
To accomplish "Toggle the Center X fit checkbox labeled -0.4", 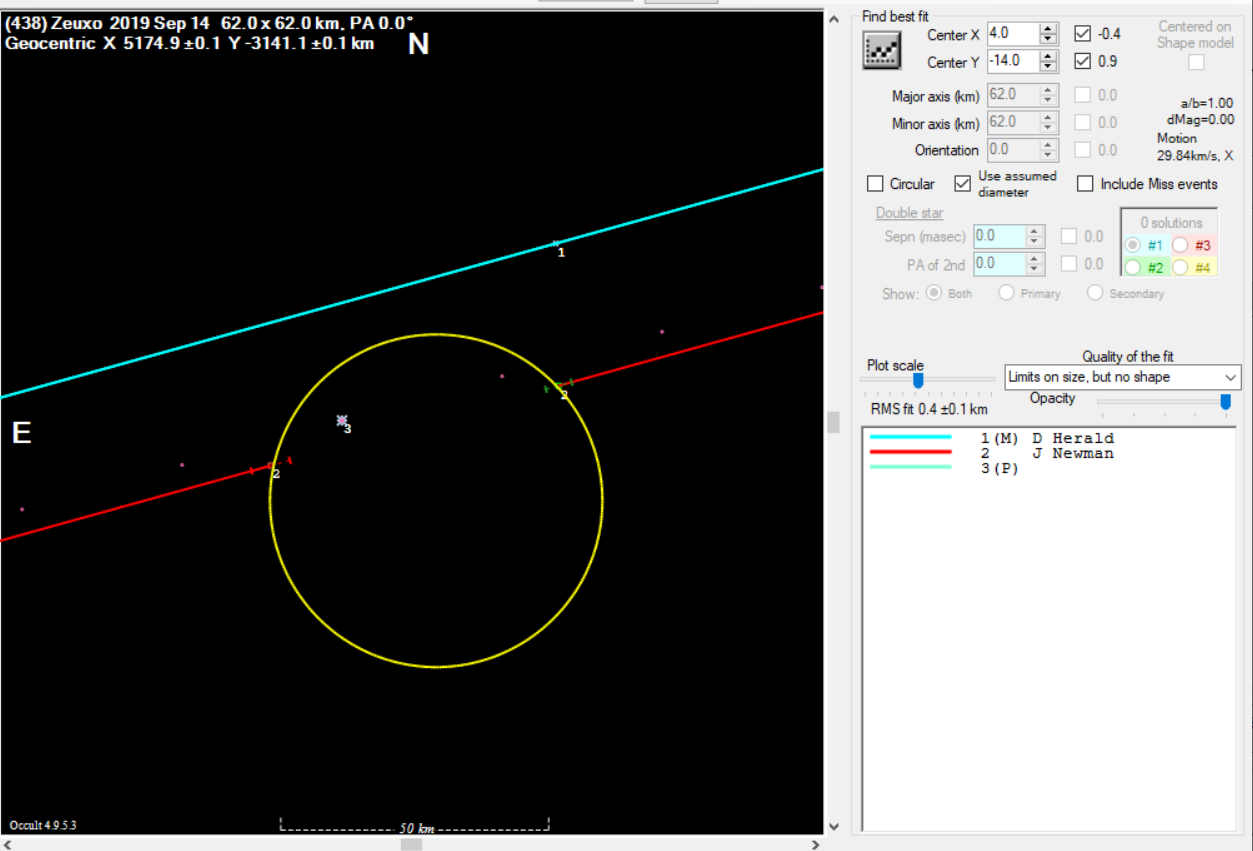I will coord(1083,33).
